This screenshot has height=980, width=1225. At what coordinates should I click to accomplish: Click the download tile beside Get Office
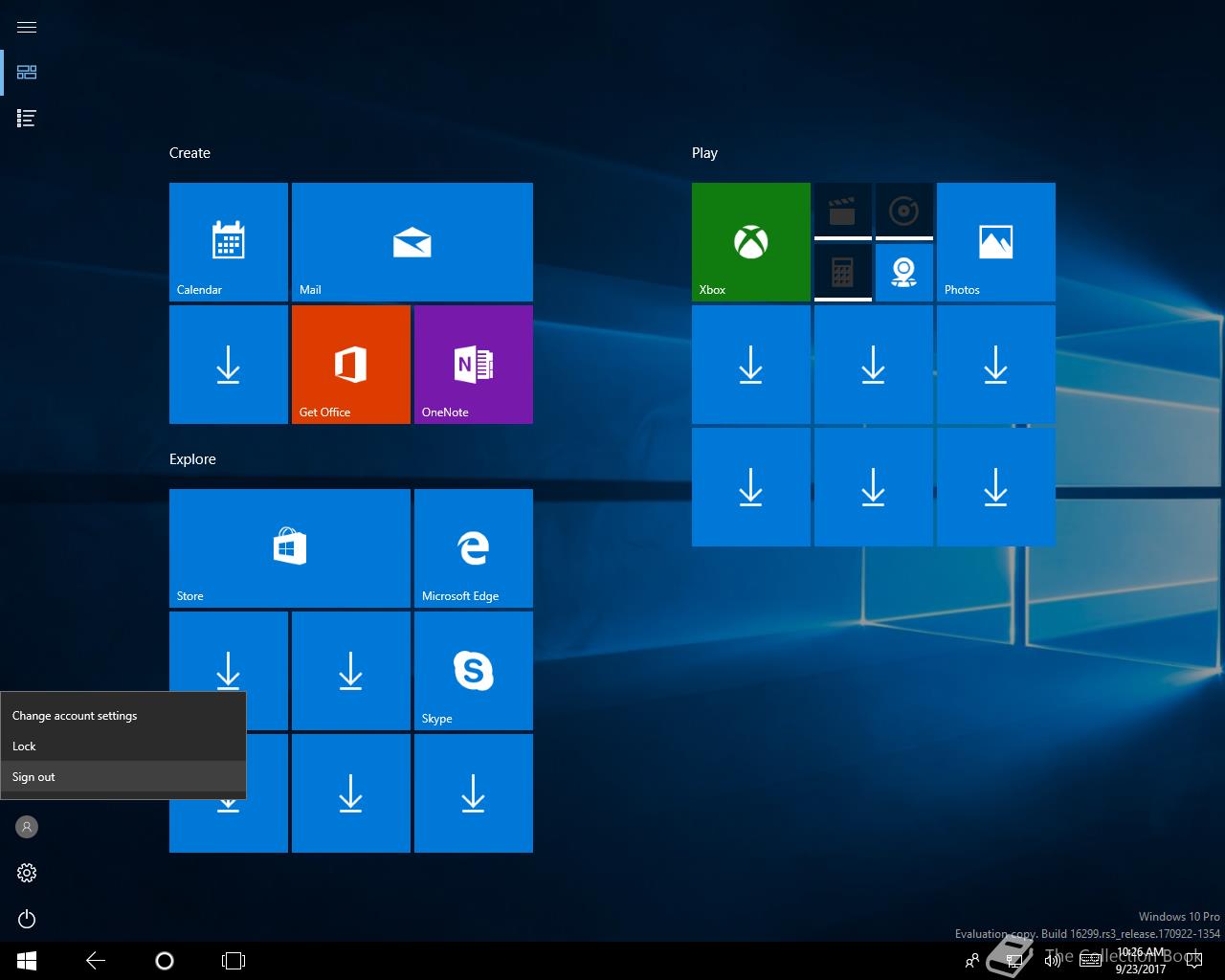coord(229,365)
